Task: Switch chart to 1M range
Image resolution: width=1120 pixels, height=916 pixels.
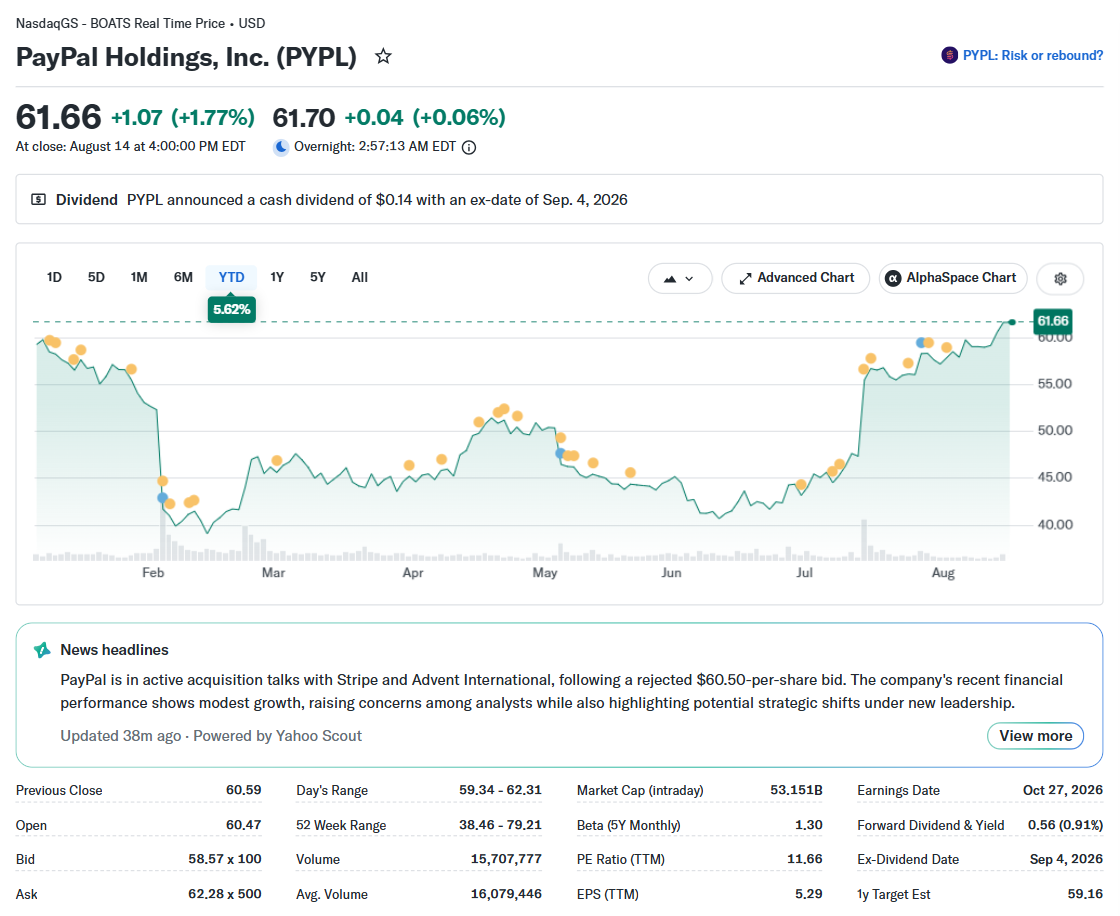Action: pyautogui.click(x=139, y=277)
